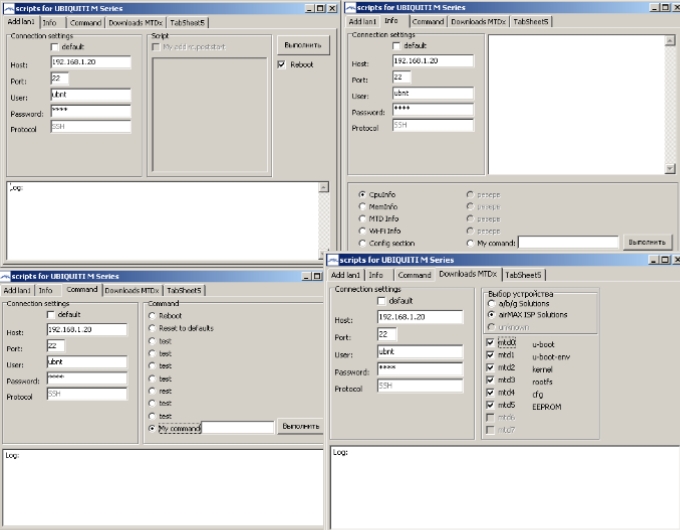Uncheck the mtd1 u-boot-env checkbox
The height and width of the screenshot is (530, 680).
pyautogui.click(x=490, y=355)
